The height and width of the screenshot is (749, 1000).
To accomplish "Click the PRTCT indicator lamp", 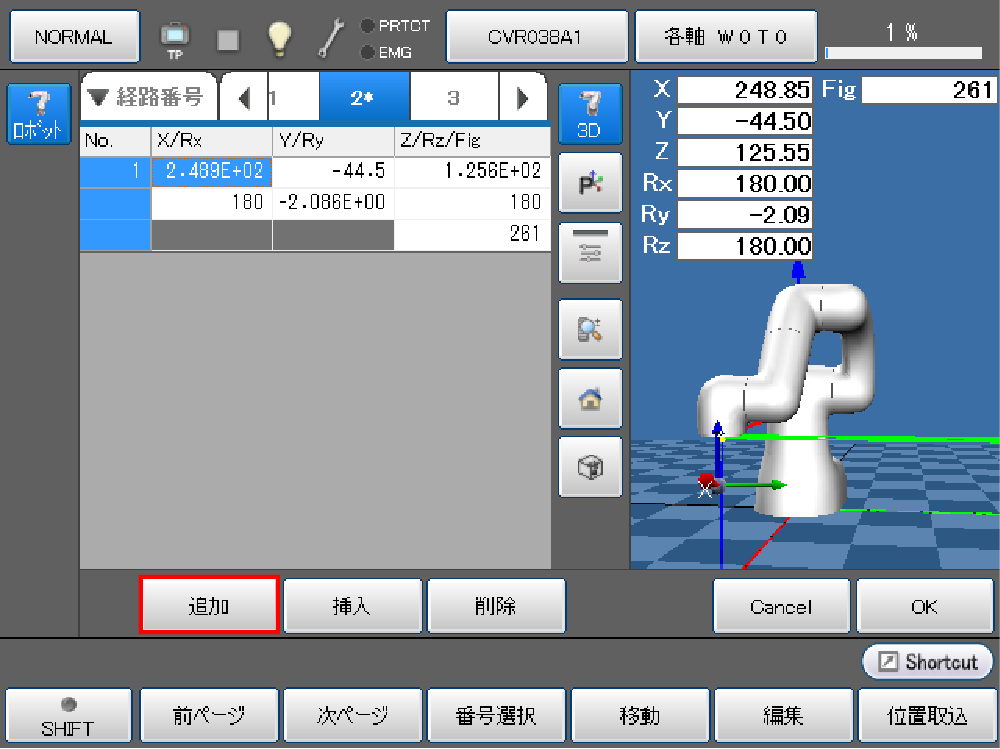I will click(367, 26).
